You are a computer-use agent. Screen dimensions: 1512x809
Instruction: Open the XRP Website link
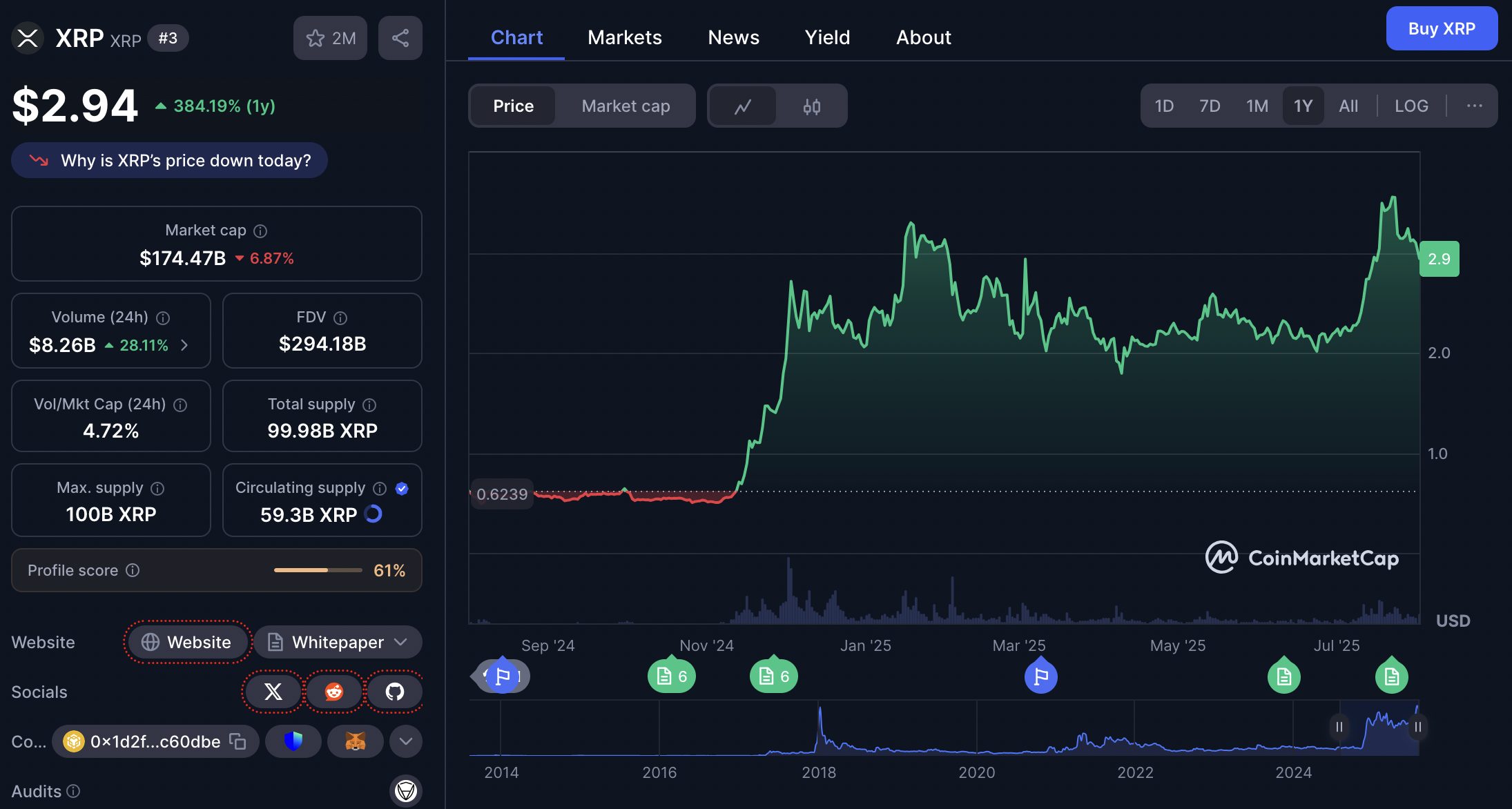186,643
